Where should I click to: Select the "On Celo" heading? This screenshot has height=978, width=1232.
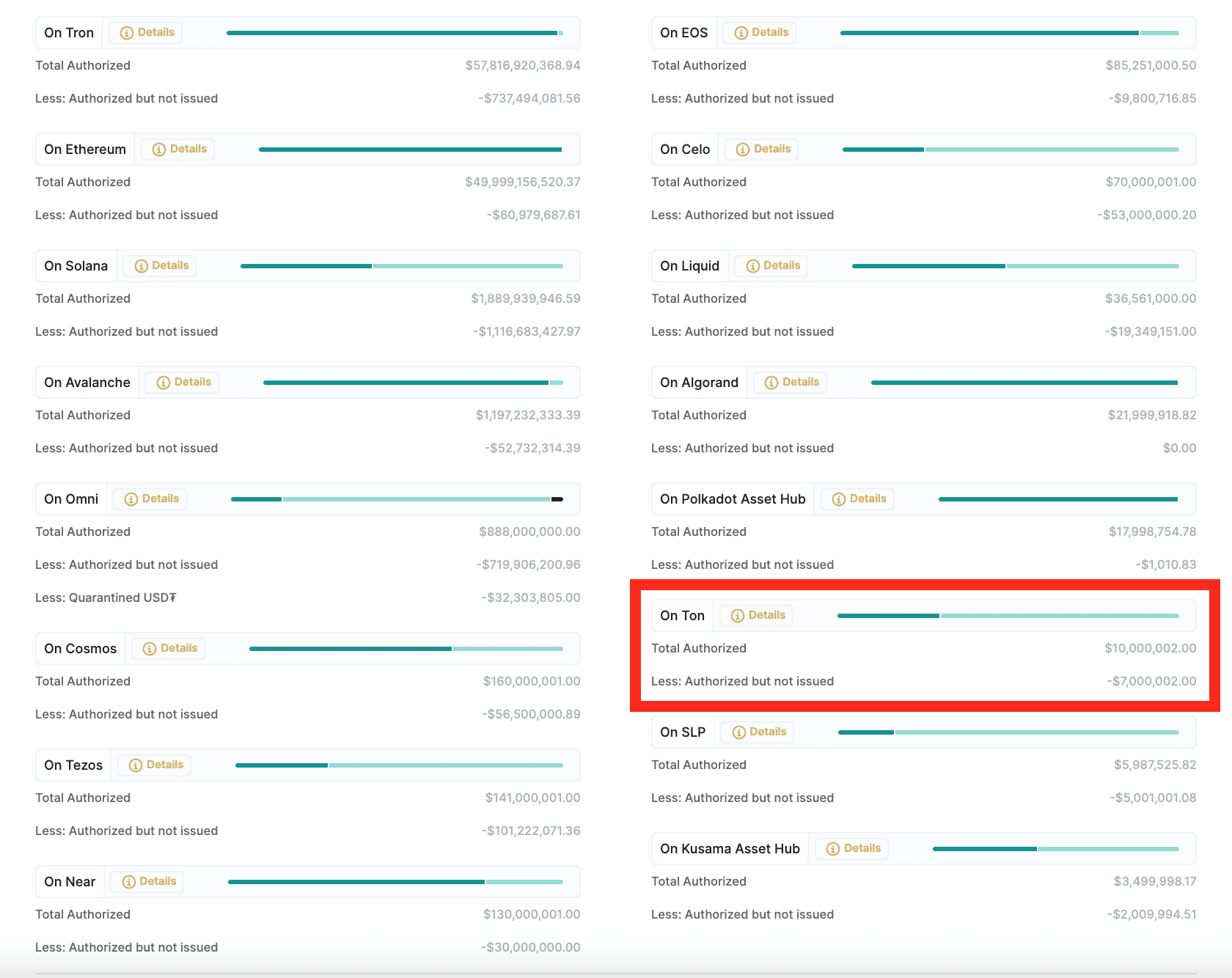point(685,150)
